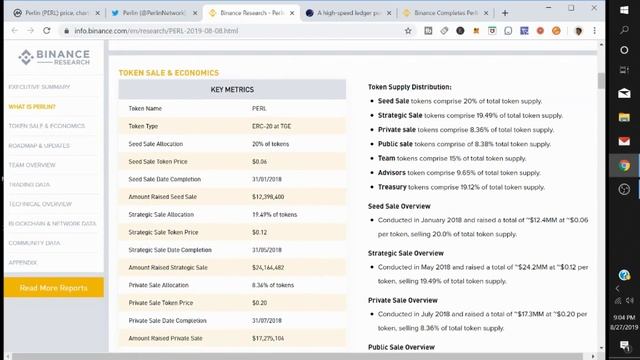Open Cortana circle on taskbar

point(624,50)
